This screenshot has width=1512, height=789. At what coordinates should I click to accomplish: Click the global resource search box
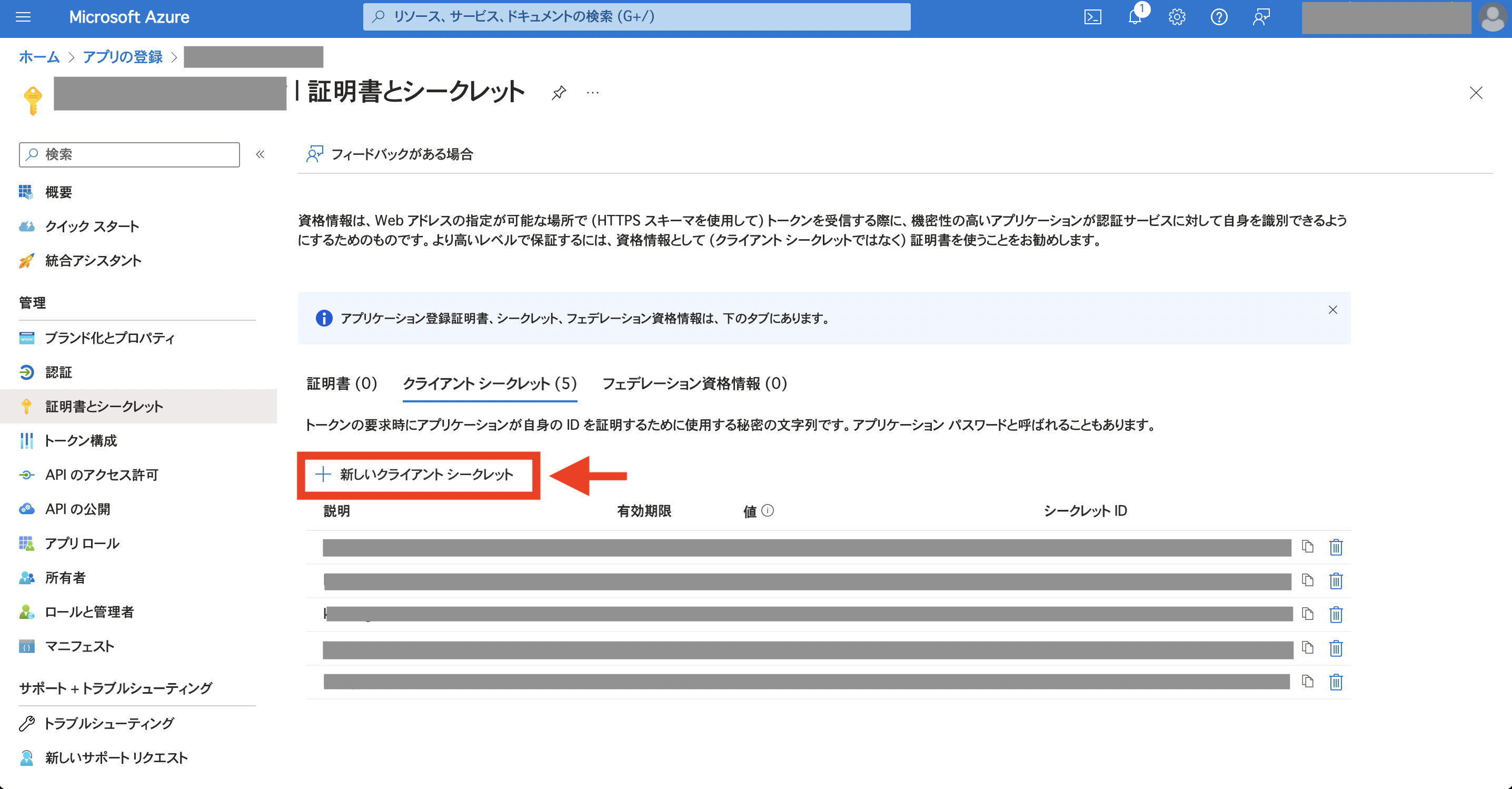pos(637,17)
